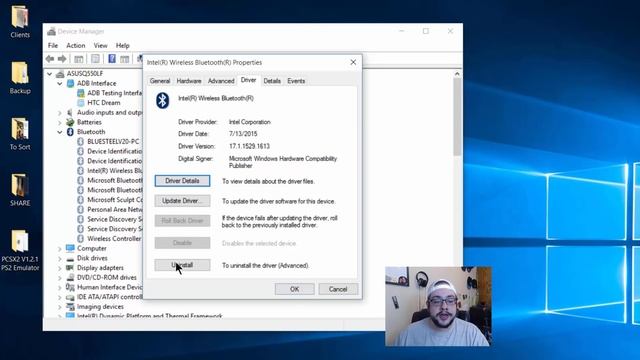Click the HTC Dream device icon
This screenshot has width=640, height=360.
80,103
